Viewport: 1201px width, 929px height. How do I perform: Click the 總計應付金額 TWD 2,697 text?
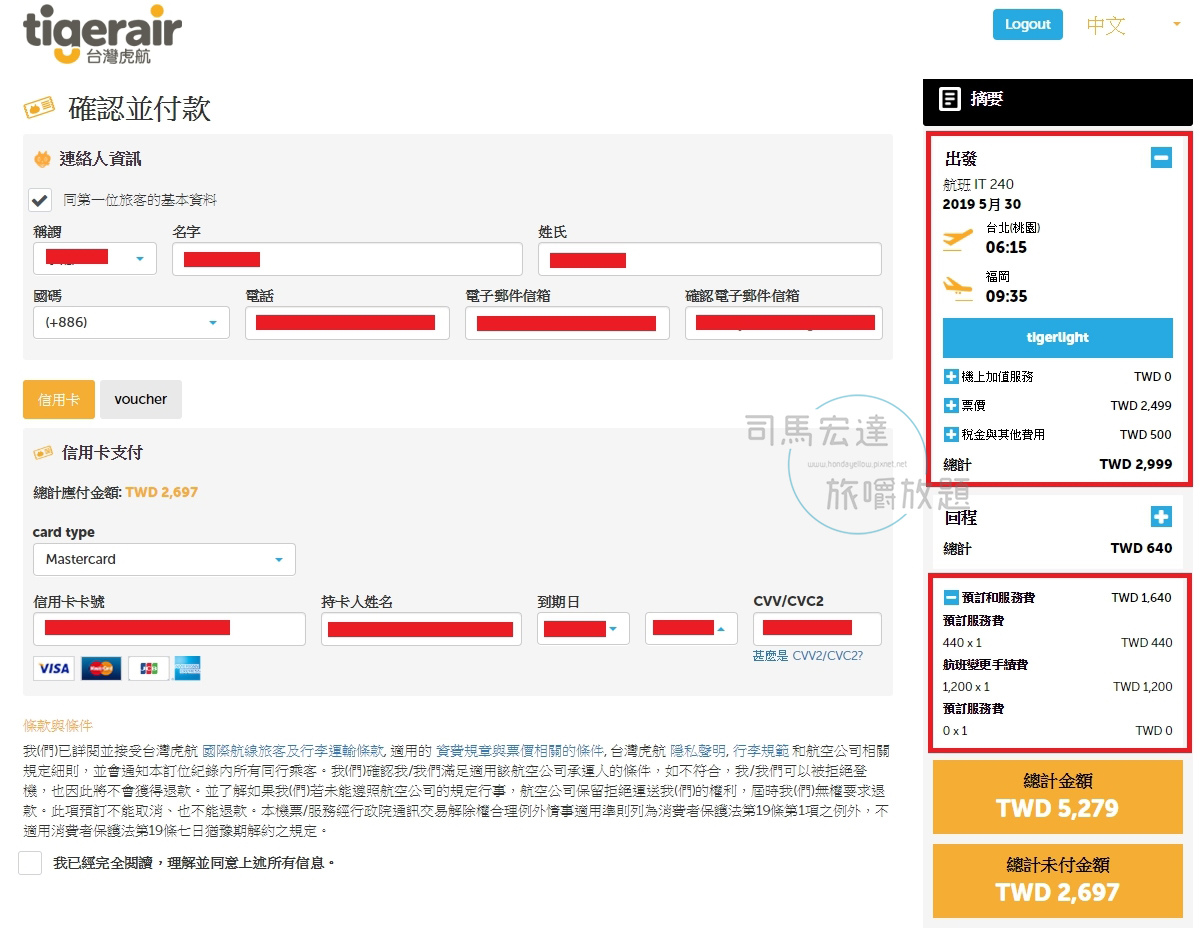[115, 492]
